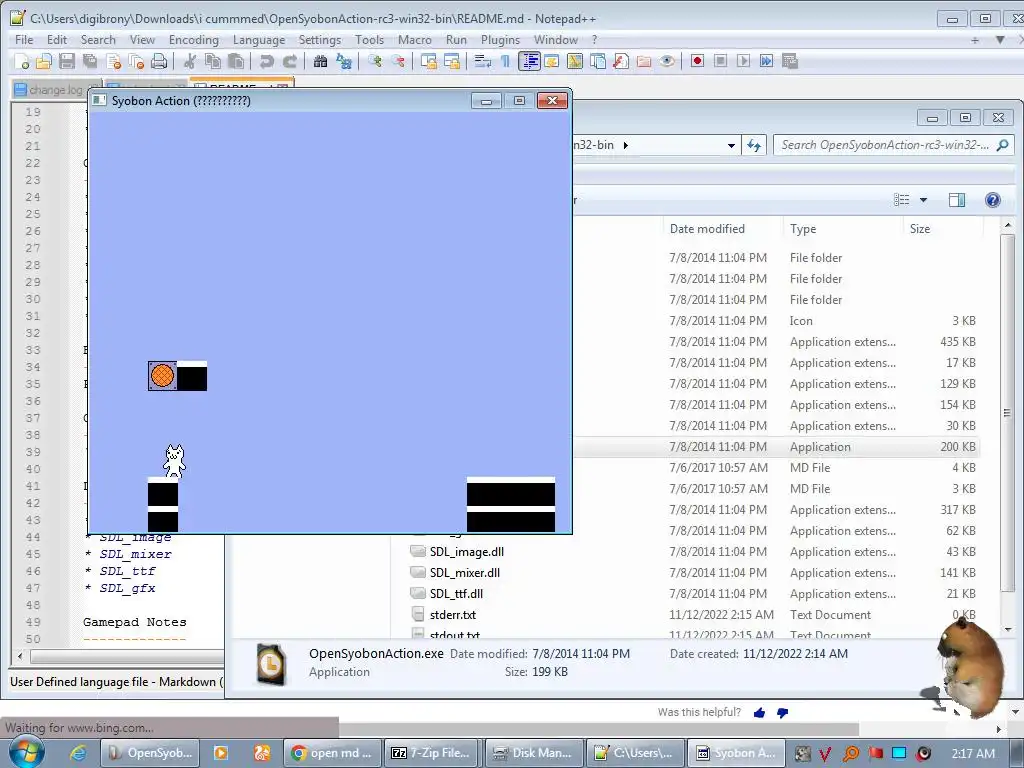
Task: Click the Notepad++ window list down arrow
Action: [999, 40]
